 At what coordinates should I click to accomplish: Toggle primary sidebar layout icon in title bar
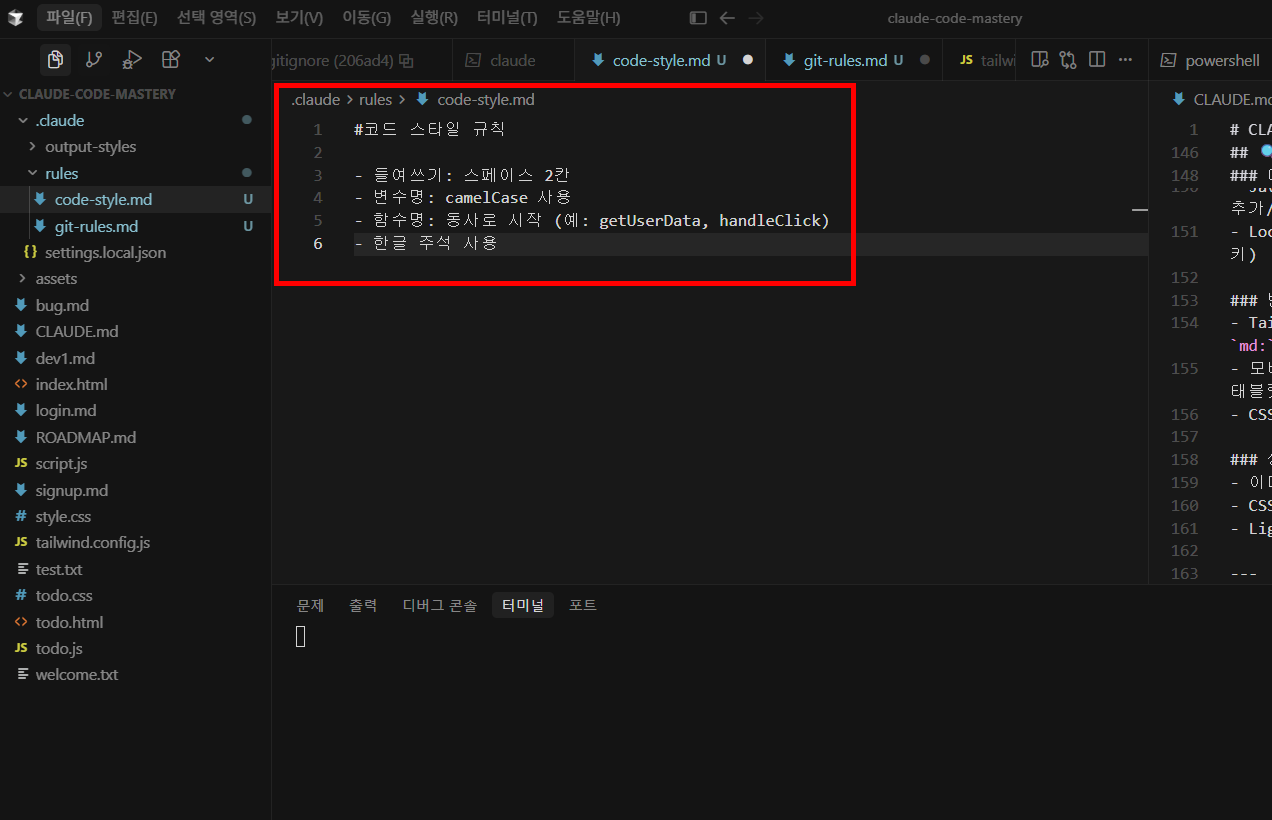point(698,18)
